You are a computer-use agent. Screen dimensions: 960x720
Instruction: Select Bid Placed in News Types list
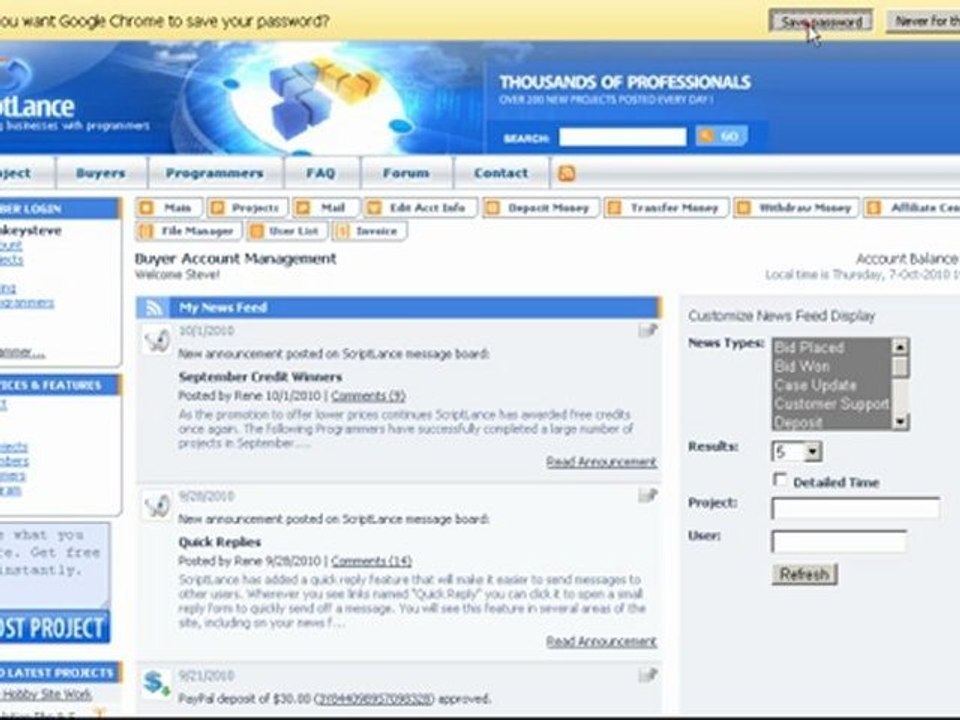830,348
